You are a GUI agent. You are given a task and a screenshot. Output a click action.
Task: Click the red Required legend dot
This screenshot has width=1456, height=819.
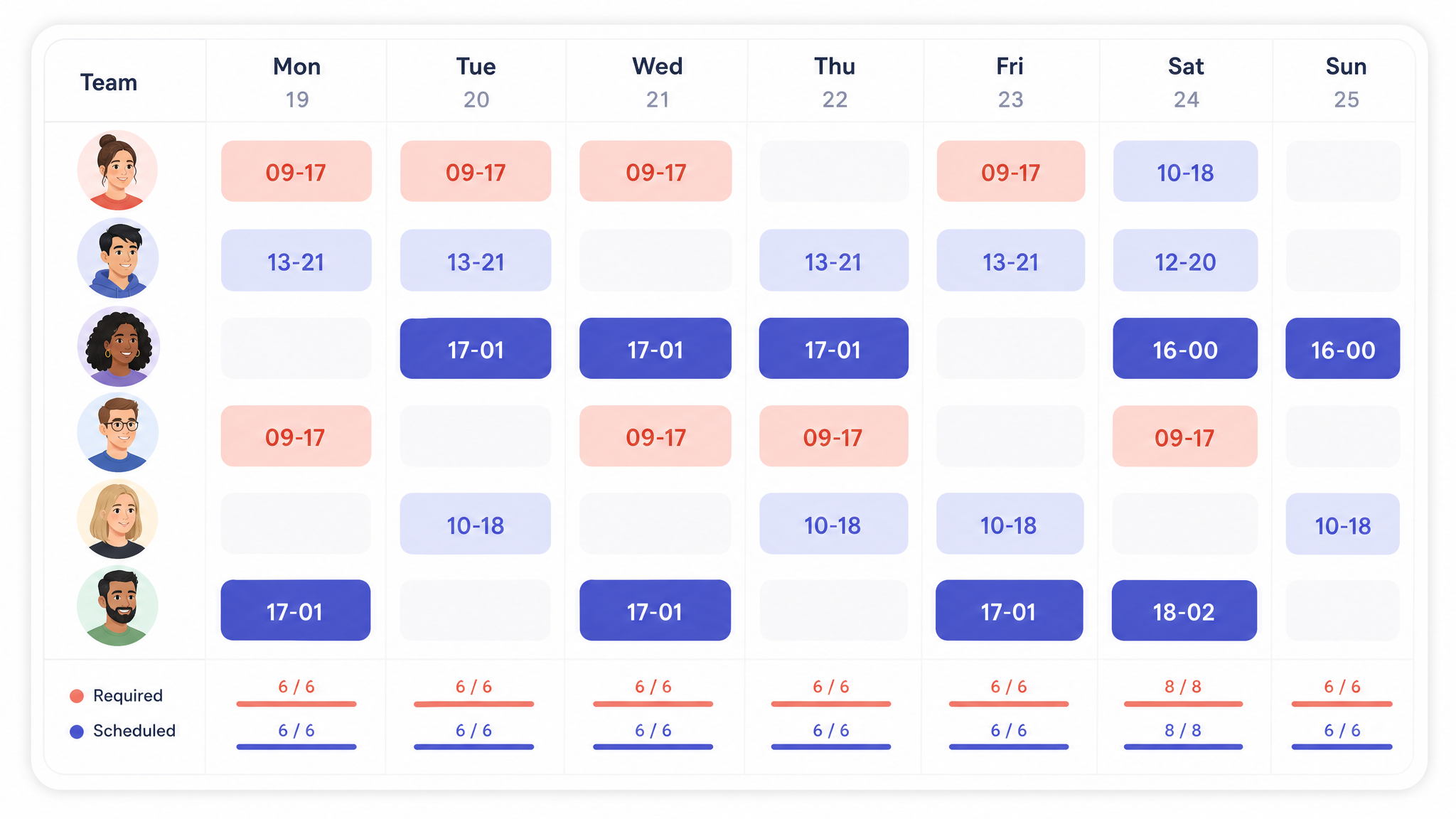(x=77, y=696)
